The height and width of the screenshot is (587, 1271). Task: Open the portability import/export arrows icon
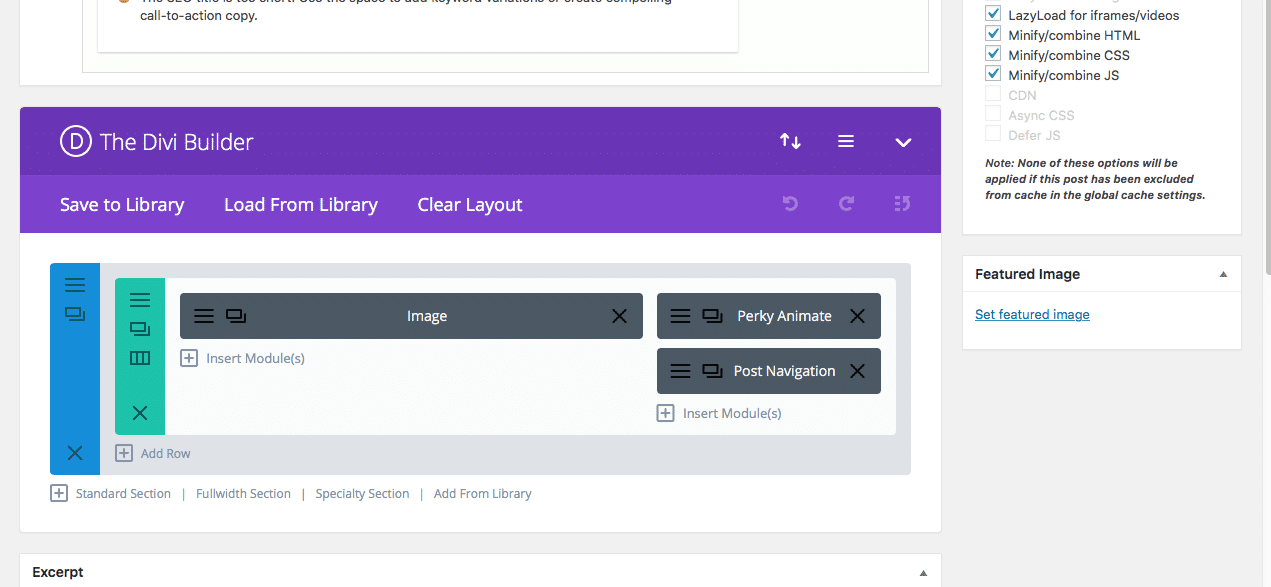pos(791,142)
